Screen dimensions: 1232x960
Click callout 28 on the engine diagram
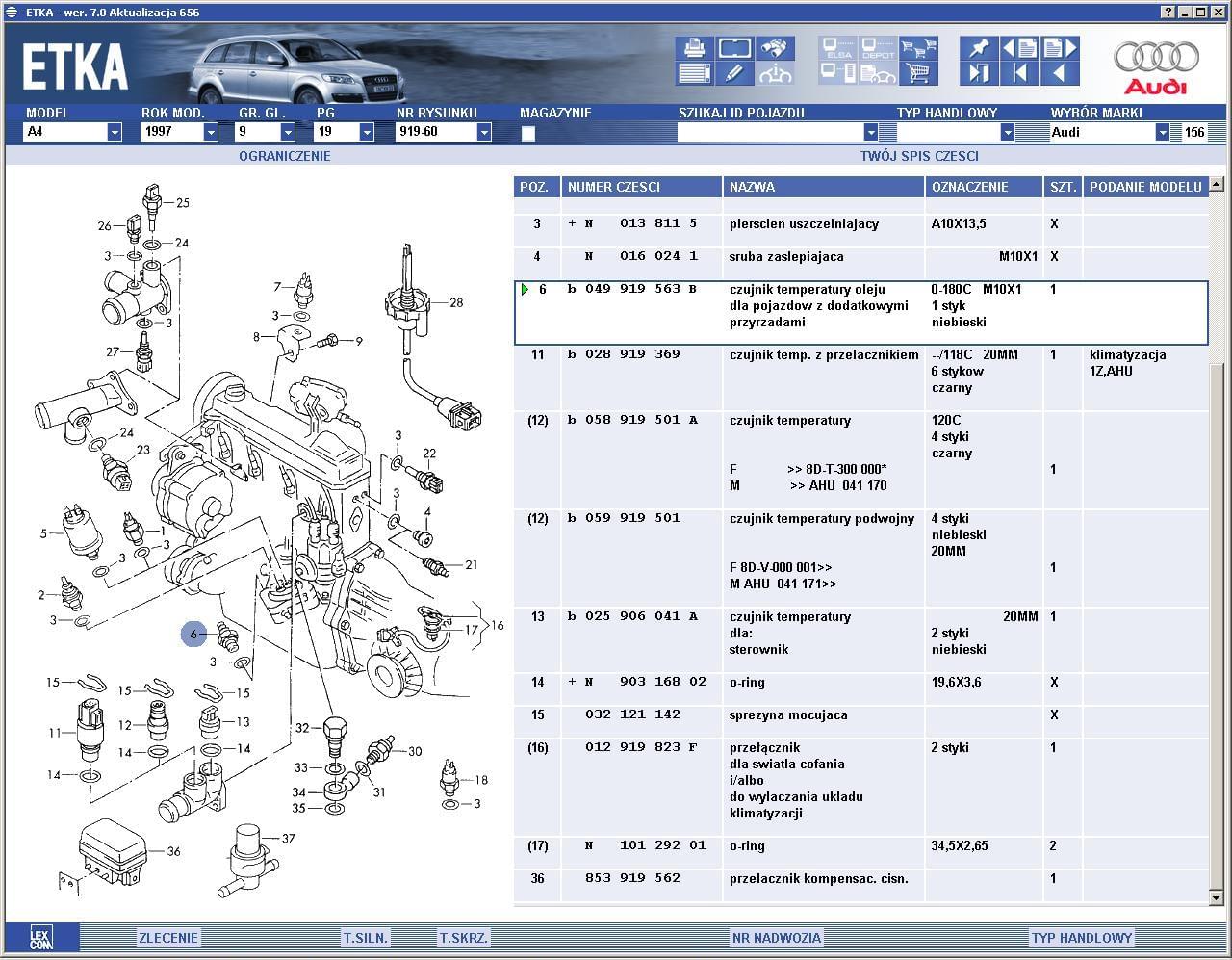[456, 302]
